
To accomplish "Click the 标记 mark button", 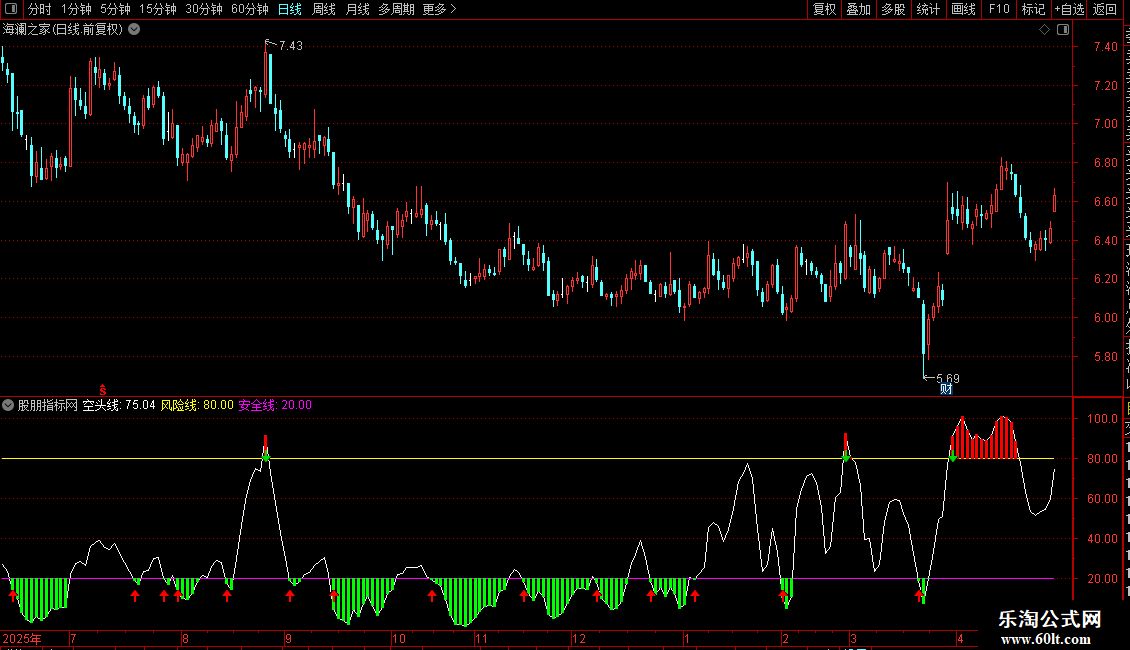I will (x=1033, y=9).
